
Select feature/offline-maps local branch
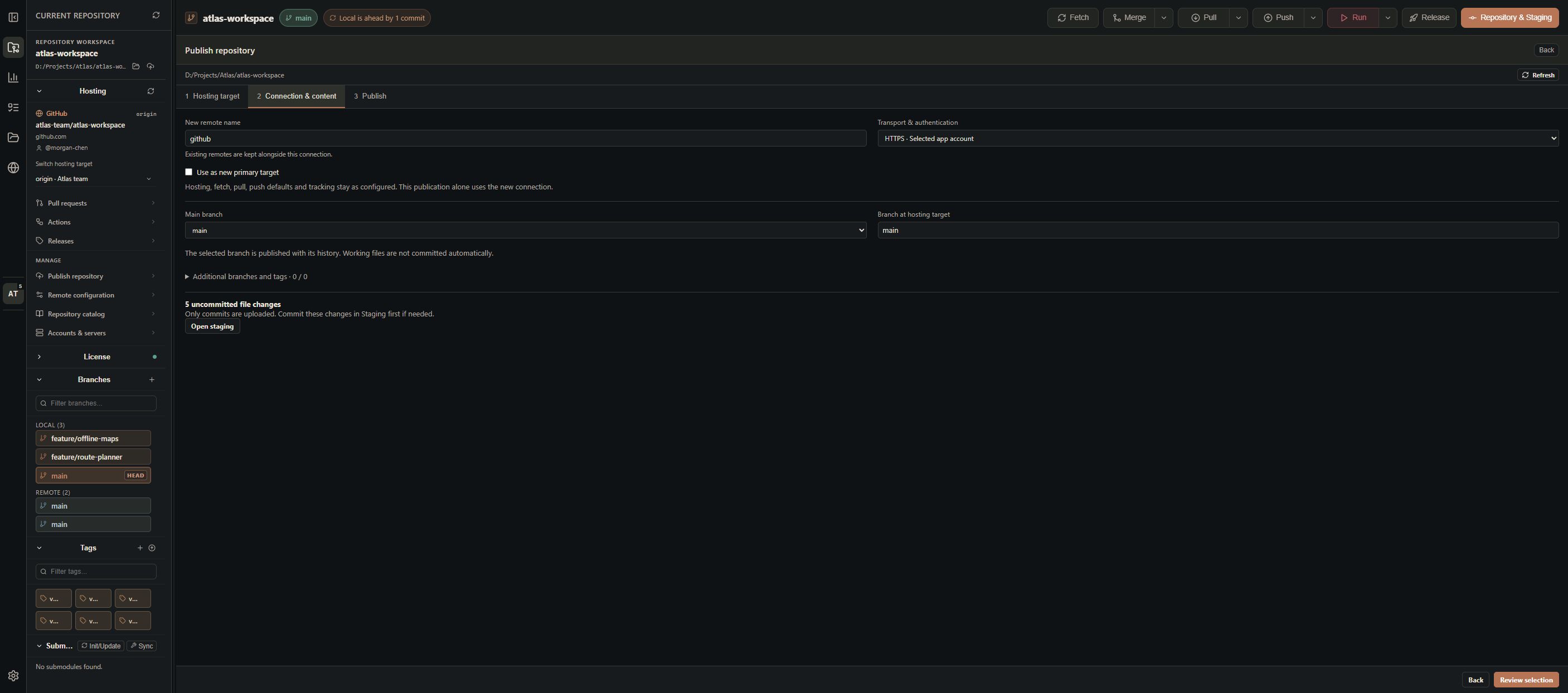tap(93, 438)
